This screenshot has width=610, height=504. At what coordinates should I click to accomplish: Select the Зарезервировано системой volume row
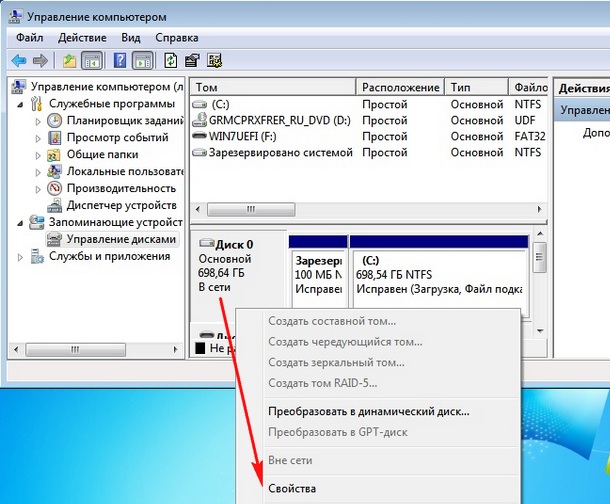[x=369, y=152]
